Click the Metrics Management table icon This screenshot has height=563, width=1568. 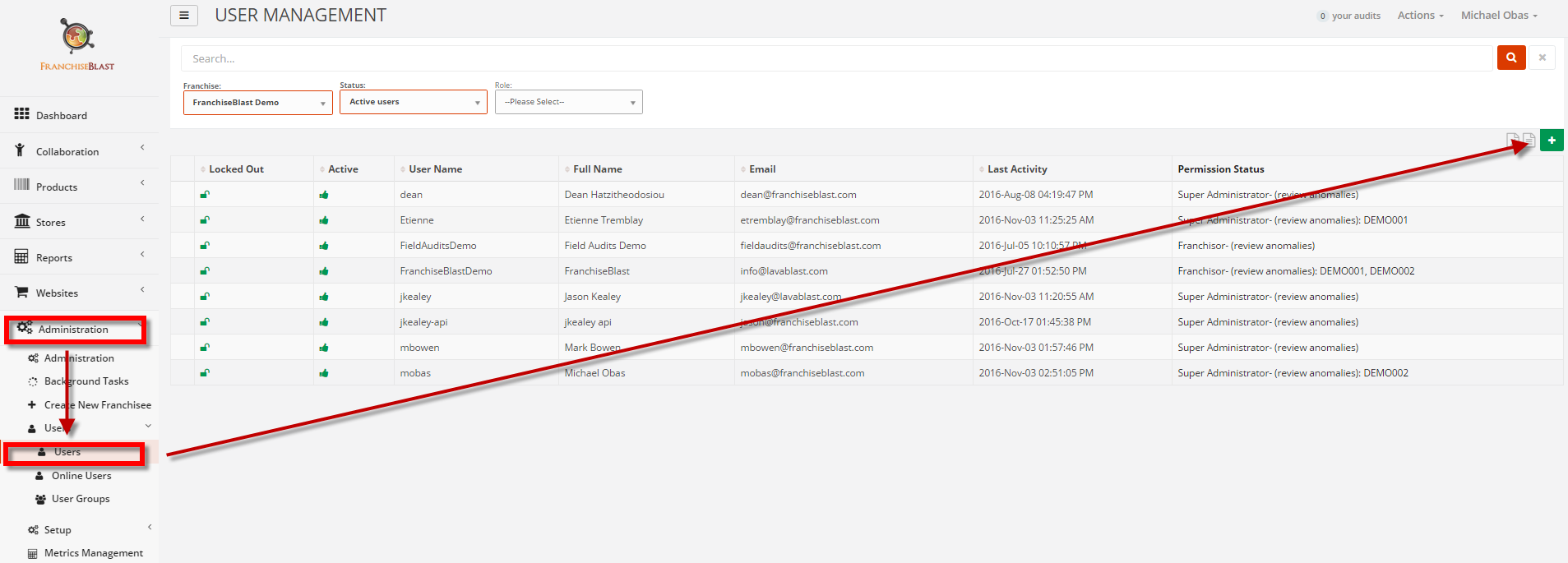tap(33, 554)
